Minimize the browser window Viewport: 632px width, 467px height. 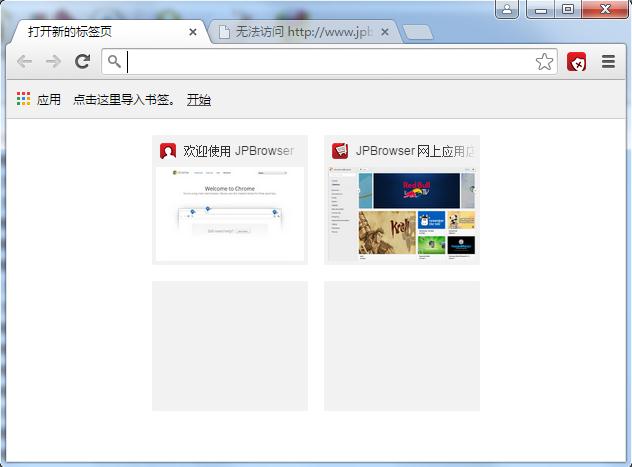click(x=541, y=9)
